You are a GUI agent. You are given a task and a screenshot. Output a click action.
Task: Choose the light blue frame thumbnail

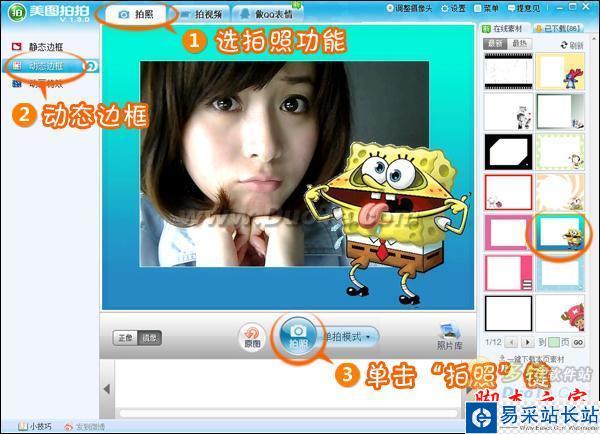tap(560, 273)
